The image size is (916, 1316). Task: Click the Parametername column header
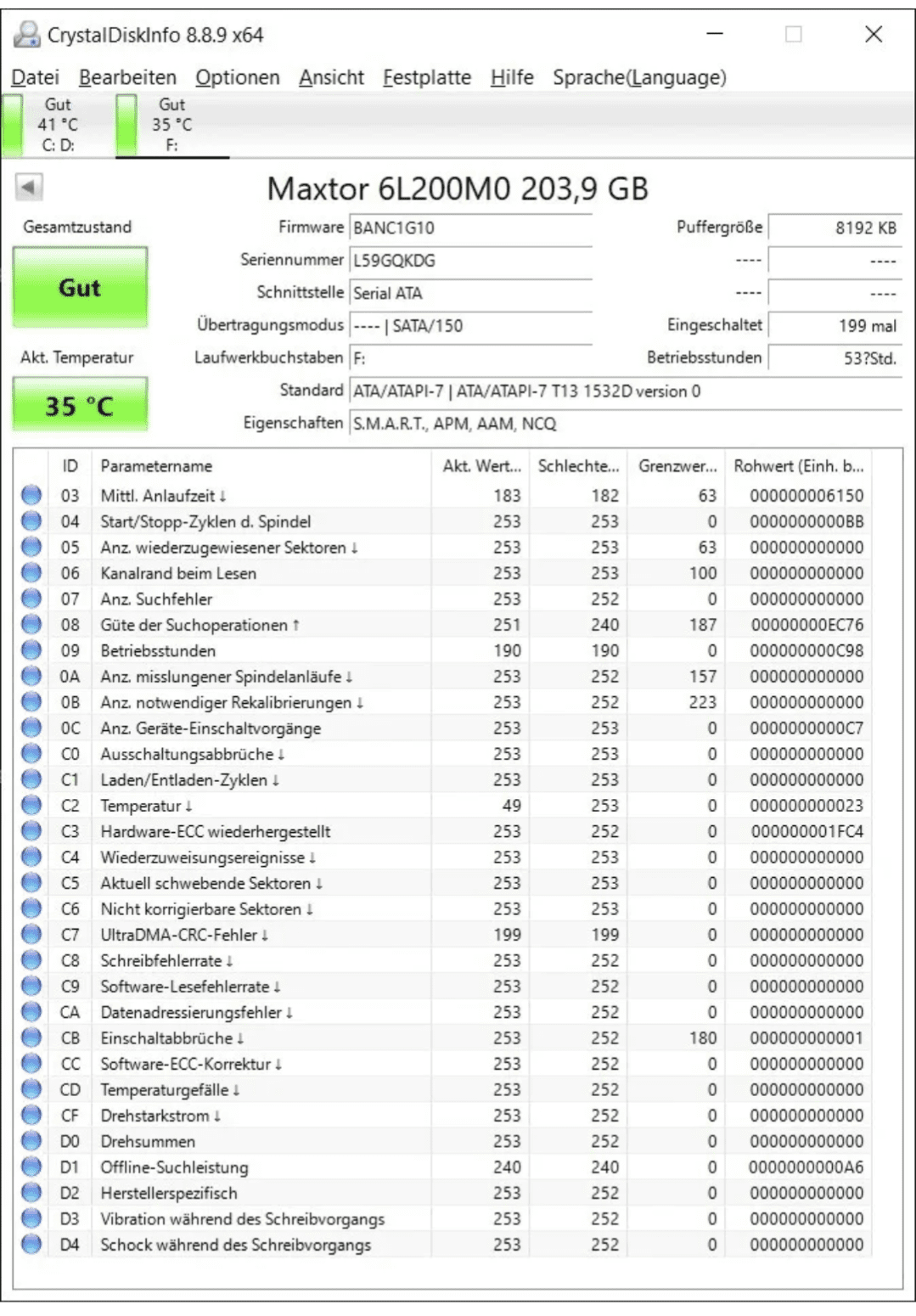[261, 465]
